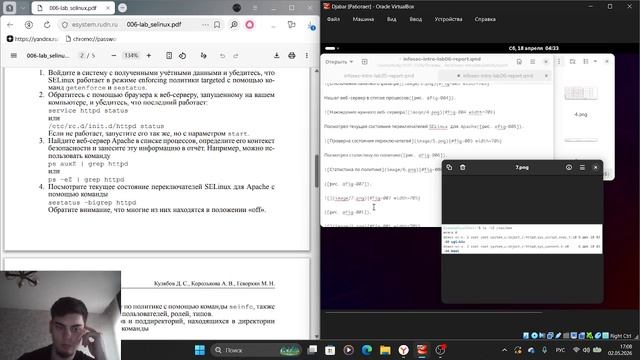Viewport: 640px width, 360px height.
Task: Open the 7.png viewer hamburger menu
Action: click(582, 167)
